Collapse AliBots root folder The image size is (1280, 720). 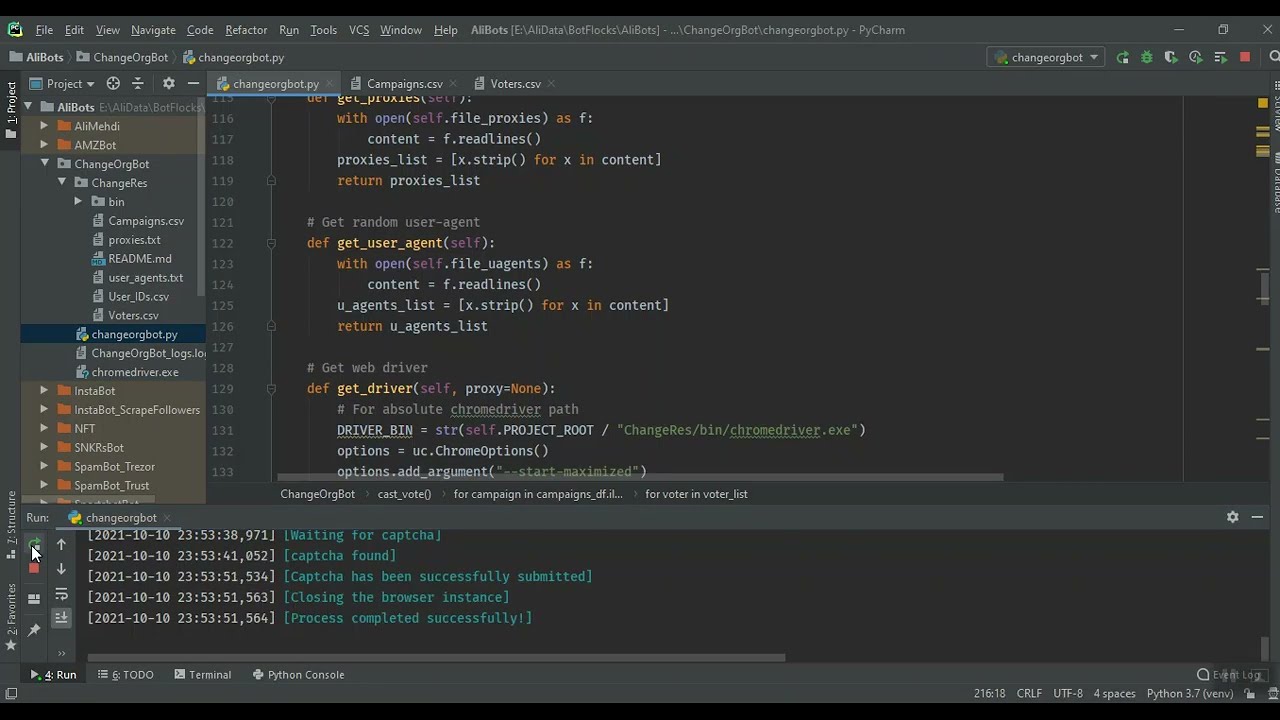(x=28, y=107)
